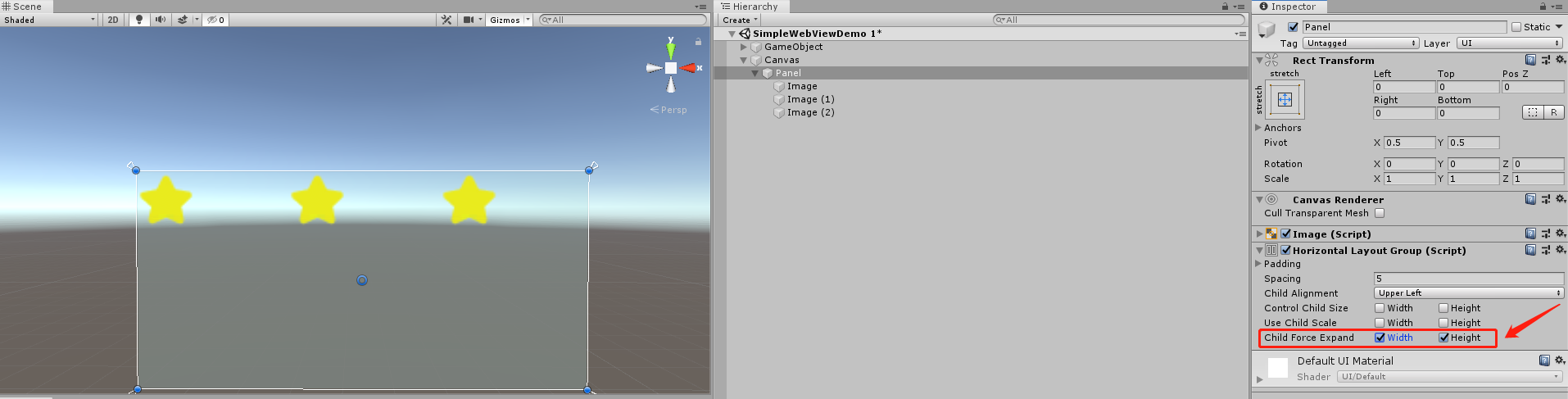Toggle the 2D view button

(x=113, y=20)
